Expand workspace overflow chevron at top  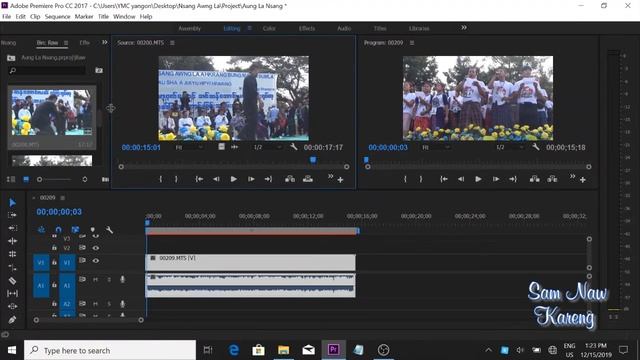click(x=464, y=28)
